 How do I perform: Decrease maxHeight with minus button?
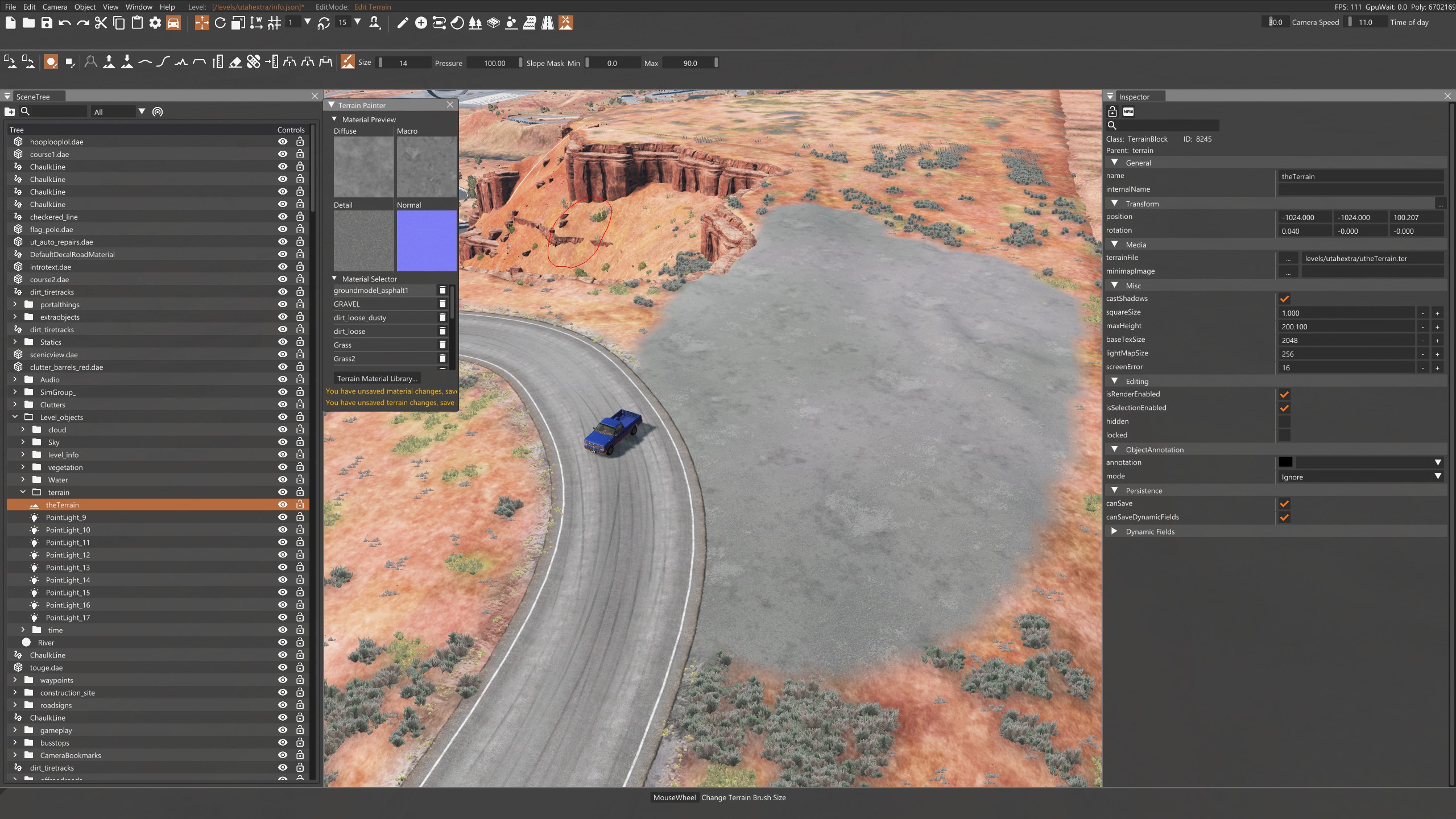pyautogui.click(x=1423, y=326)
